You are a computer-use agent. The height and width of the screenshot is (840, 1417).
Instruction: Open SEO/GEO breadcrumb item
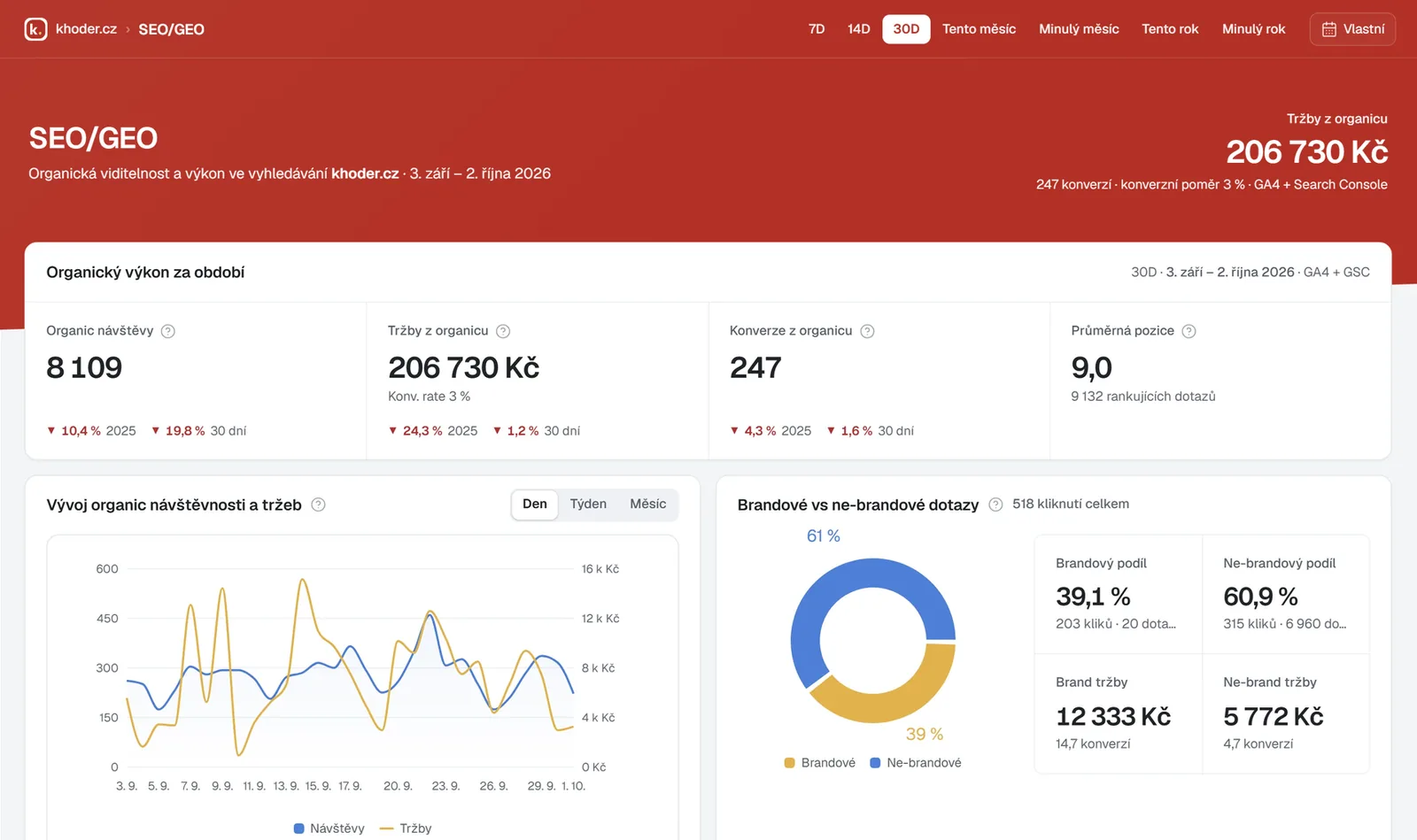pos(171,29)
